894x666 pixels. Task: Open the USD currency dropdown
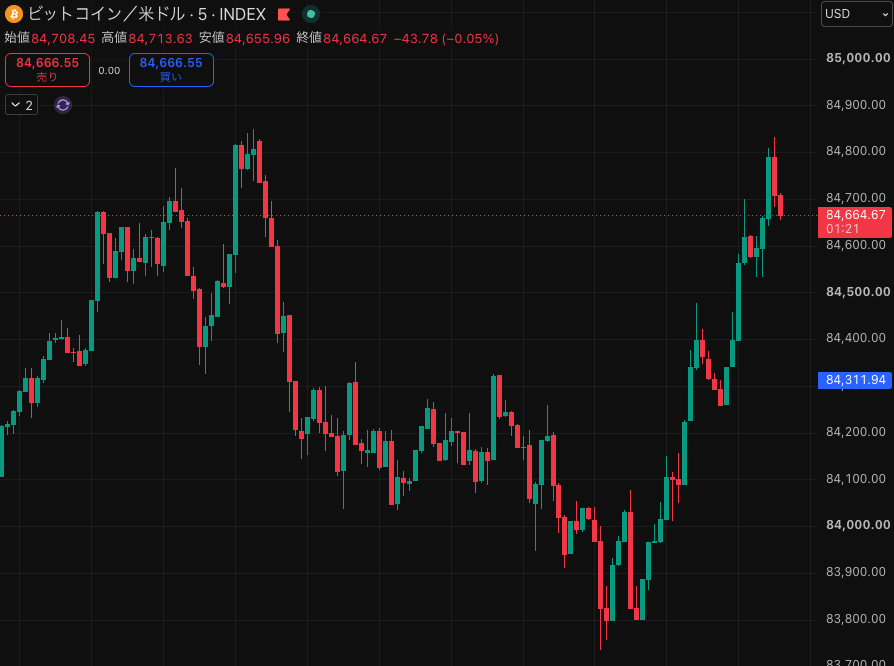point(857,14)
